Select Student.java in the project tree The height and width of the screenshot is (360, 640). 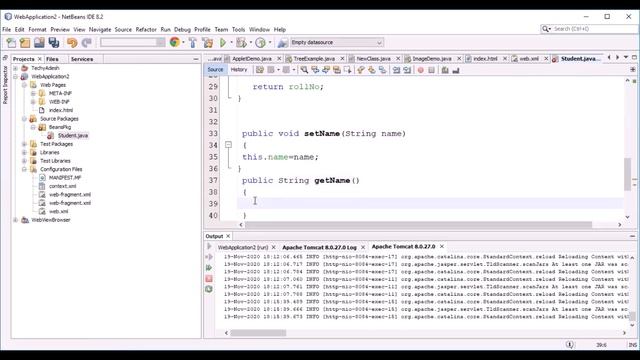73,136
